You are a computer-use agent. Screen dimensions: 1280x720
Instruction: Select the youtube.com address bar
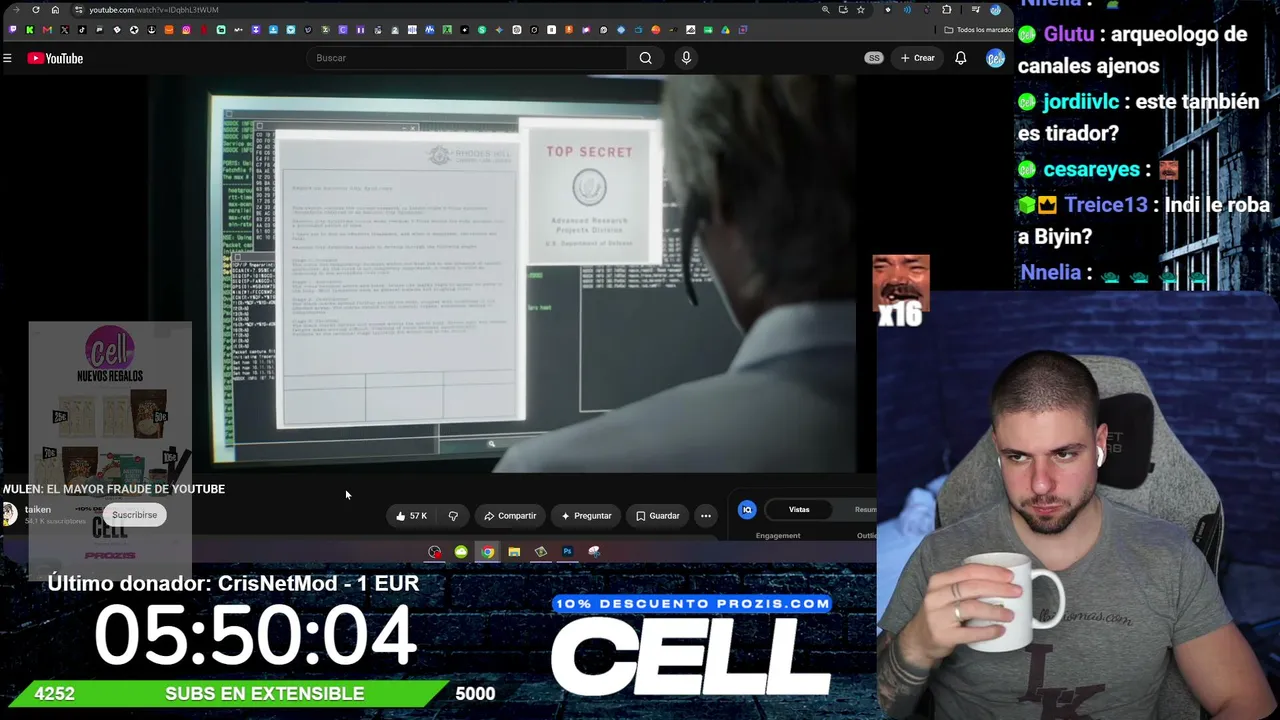pos(445,10)
